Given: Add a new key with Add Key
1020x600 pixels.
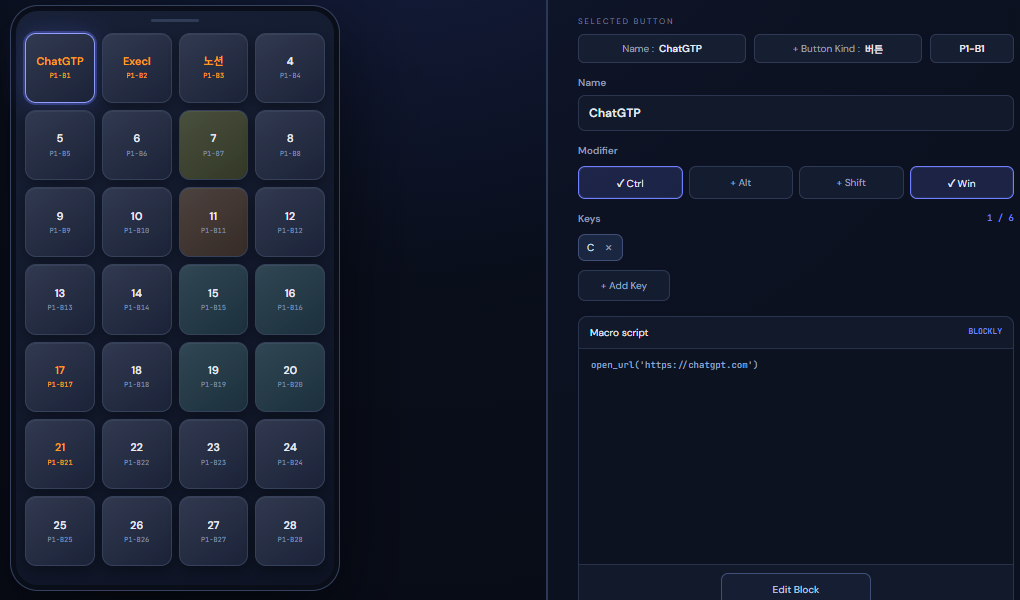Looking at the screenshot, I should pyautogui.click(x=624, y=286).
